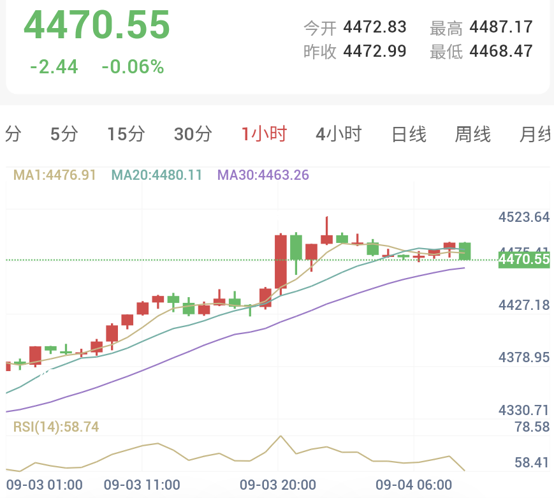This screenshot has height=498, width=554.
Task: Open the 4小时 chart tab
Action: (338, 134)
